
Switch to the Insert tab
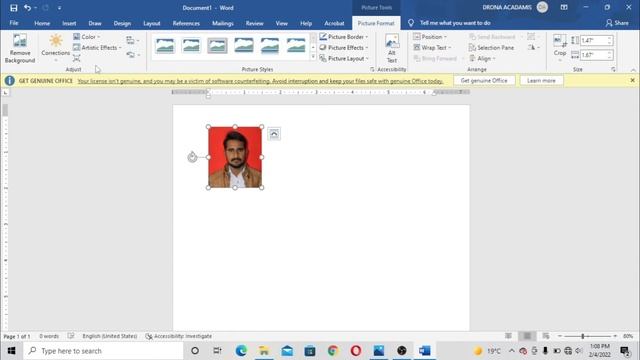point(69,23)
